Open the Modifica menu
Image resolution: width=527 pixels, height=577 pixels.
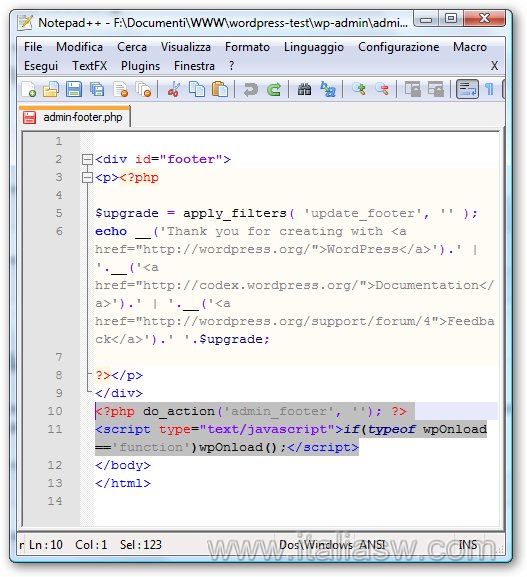point(79,47)
